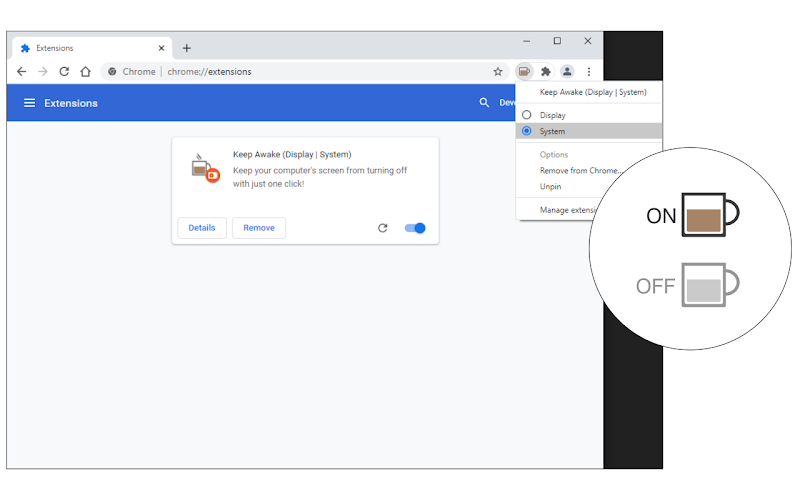This screenshot has height=500, width=800.
Task: Reload the page using the refresh arrow
Action: coord(64,71)
